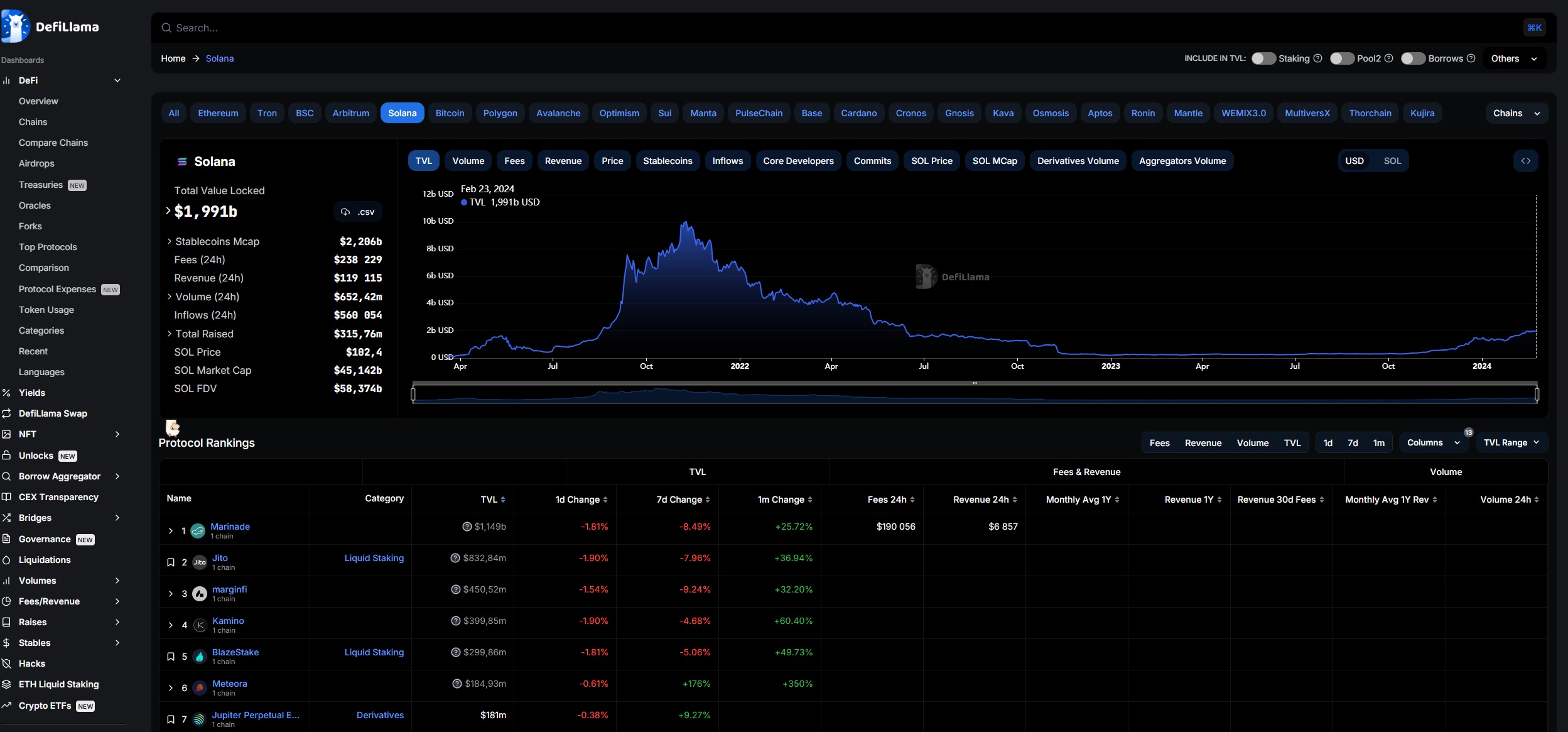The width and height of the screenshot is (1568, 732).
Task: Click the Derivatives category link
Action: [x=380, y=715]
